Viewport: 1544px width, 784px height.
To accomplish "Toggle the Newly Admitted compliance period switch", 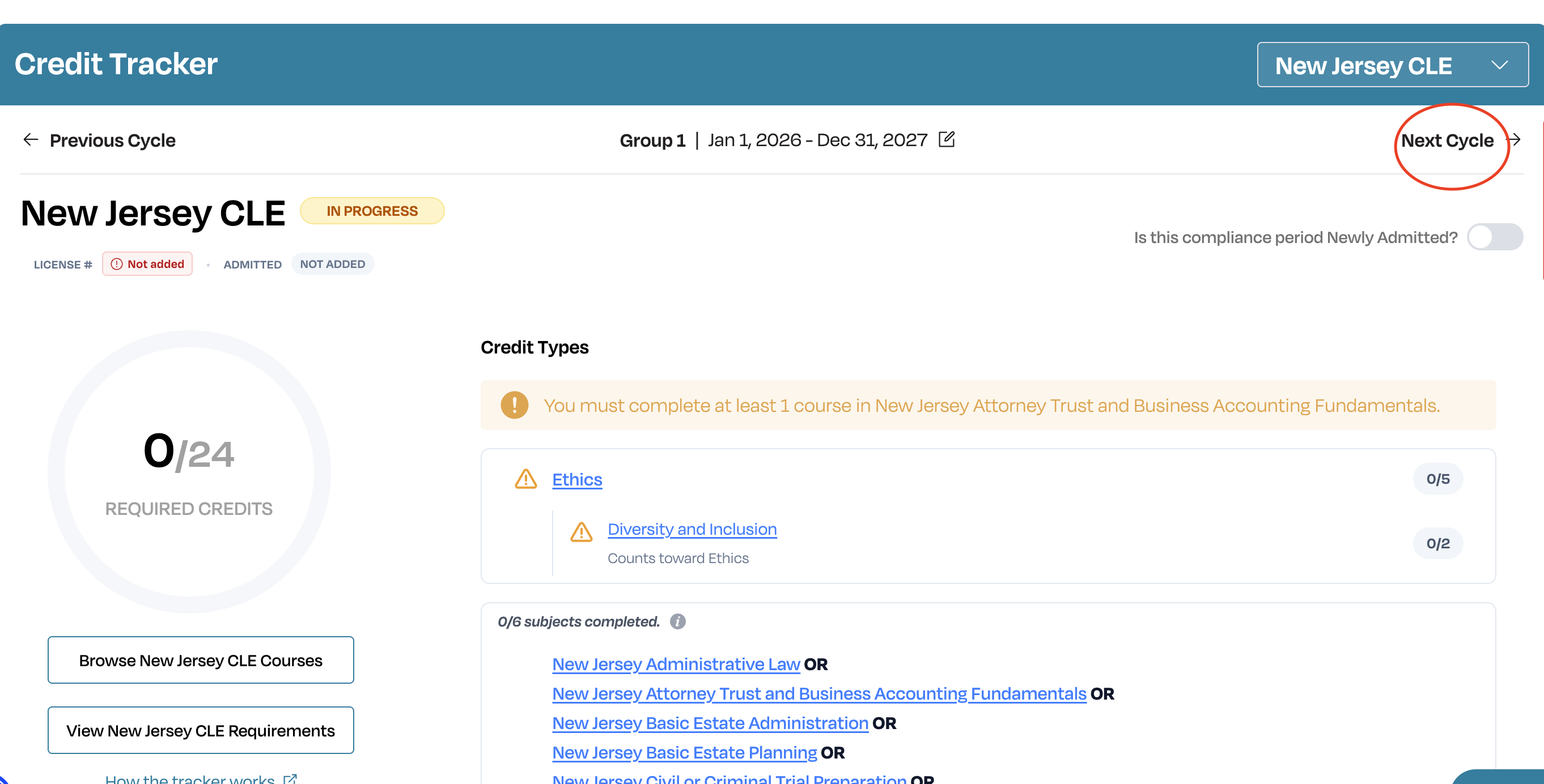I will point(1494,237).
